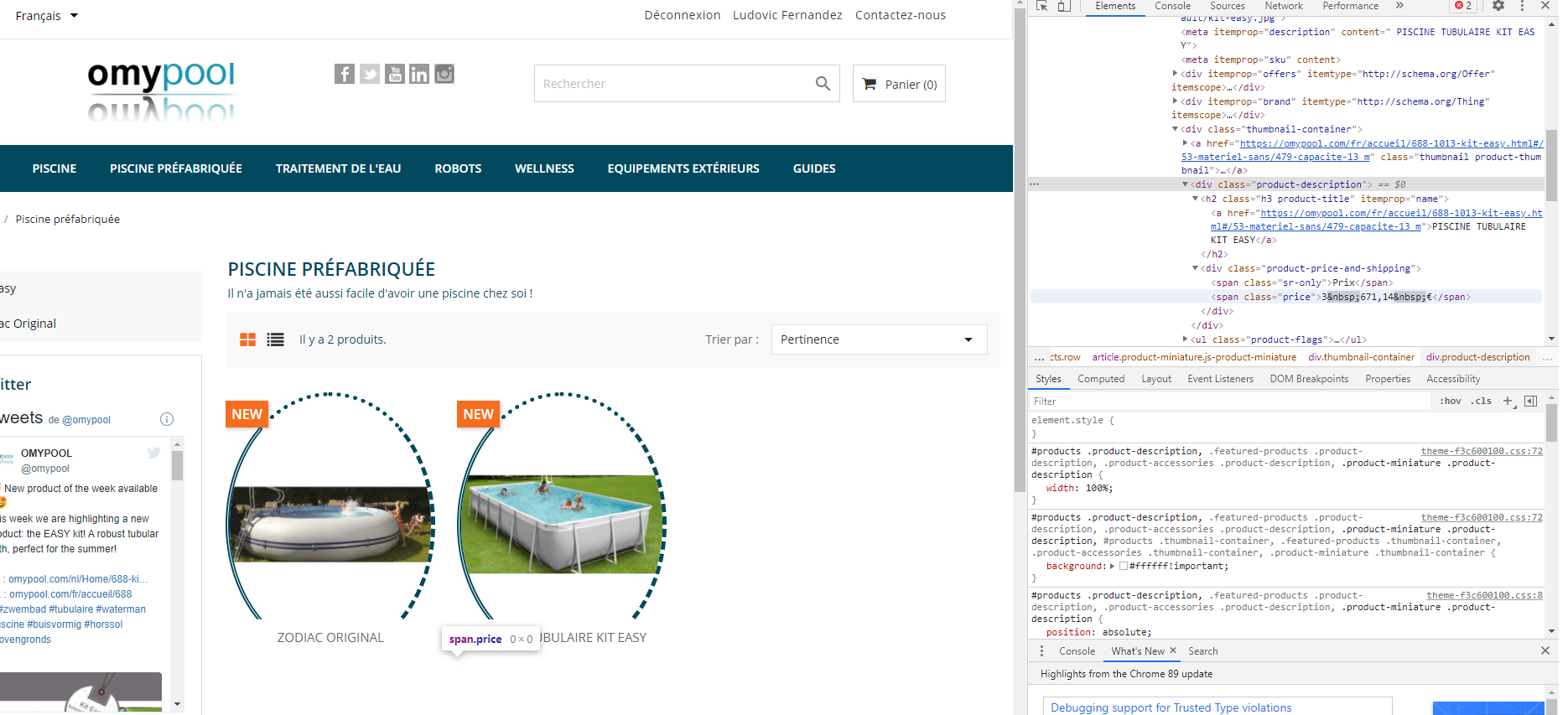Activate DevTools inspect element picker
This screenshot has height=715, width=1568.
(x=1042, y=6)
